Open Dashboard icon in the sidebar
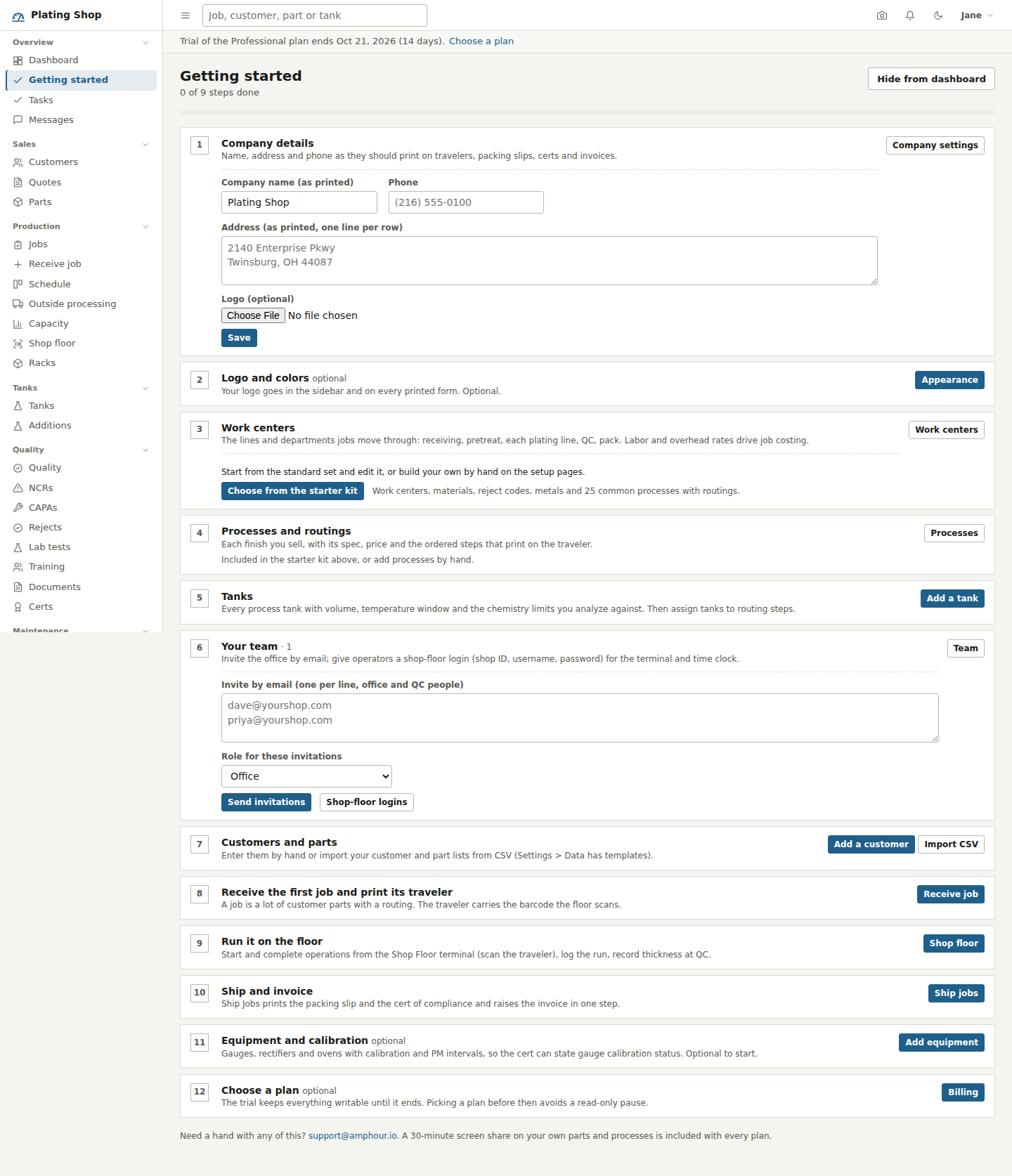The height and width of the screenshot is (1176, 1012). [x=18, y=60]
